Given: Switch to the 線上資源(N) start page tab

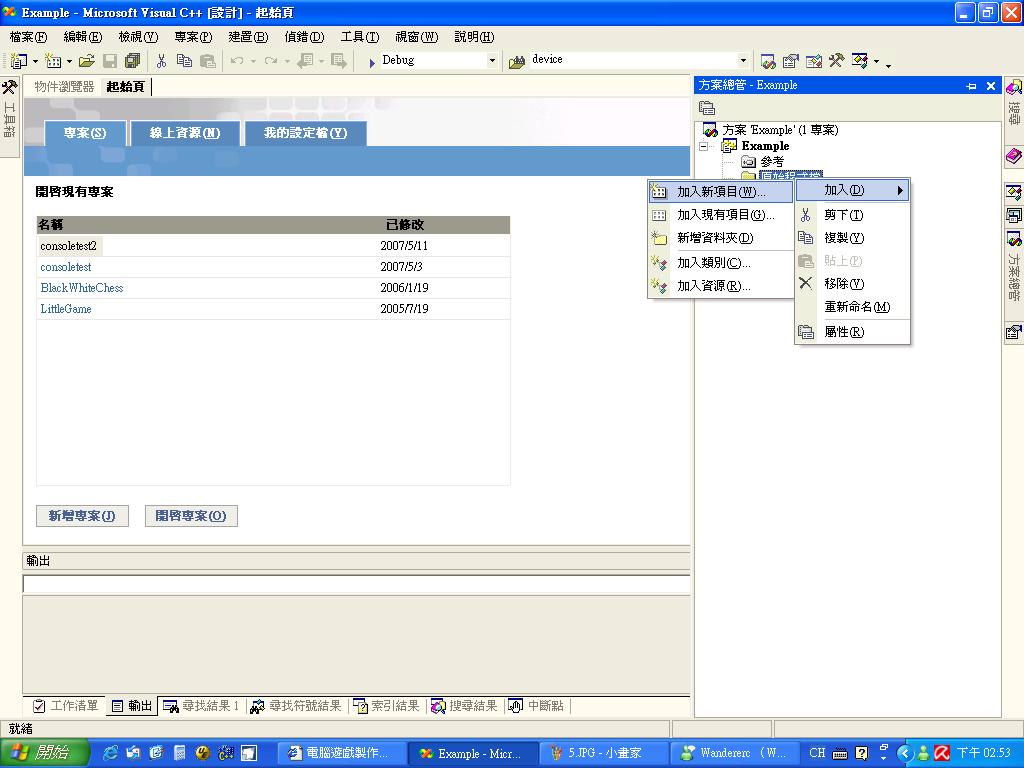Looking at the screenshot, I should (x=185, y=133).
